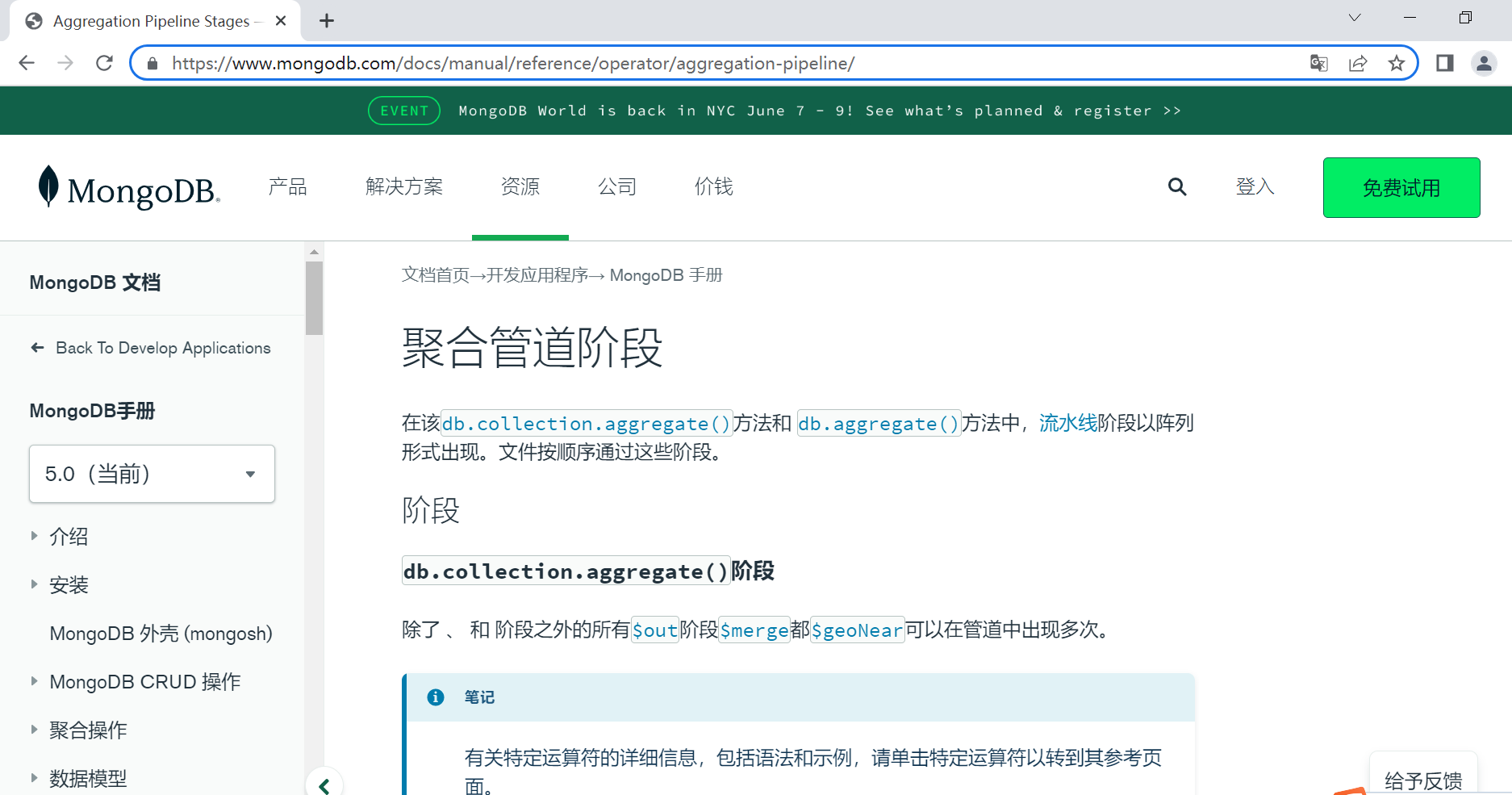Open the tab search dropdown arrow
The width and height of the screenshot is (1512, 795).
tap(1355, 18)
